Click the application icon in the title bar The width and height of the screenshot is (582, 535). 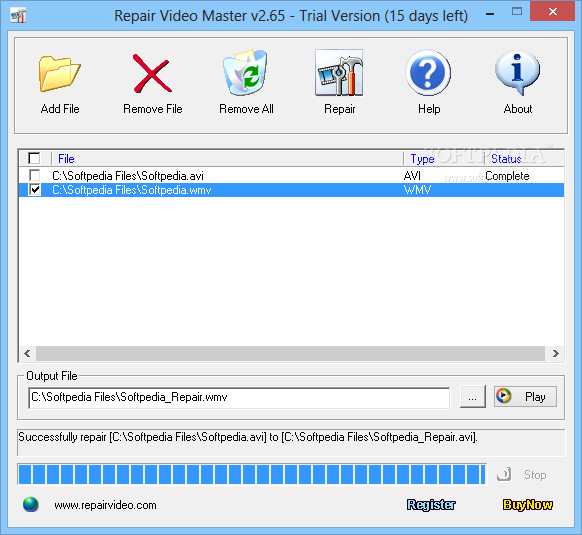click(18, 16)
